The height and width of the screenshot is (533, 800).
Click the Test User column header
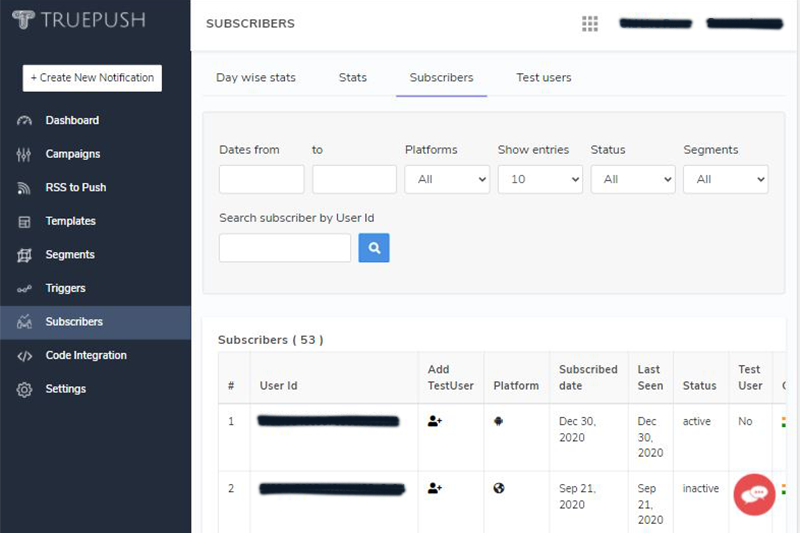[750, 377]
